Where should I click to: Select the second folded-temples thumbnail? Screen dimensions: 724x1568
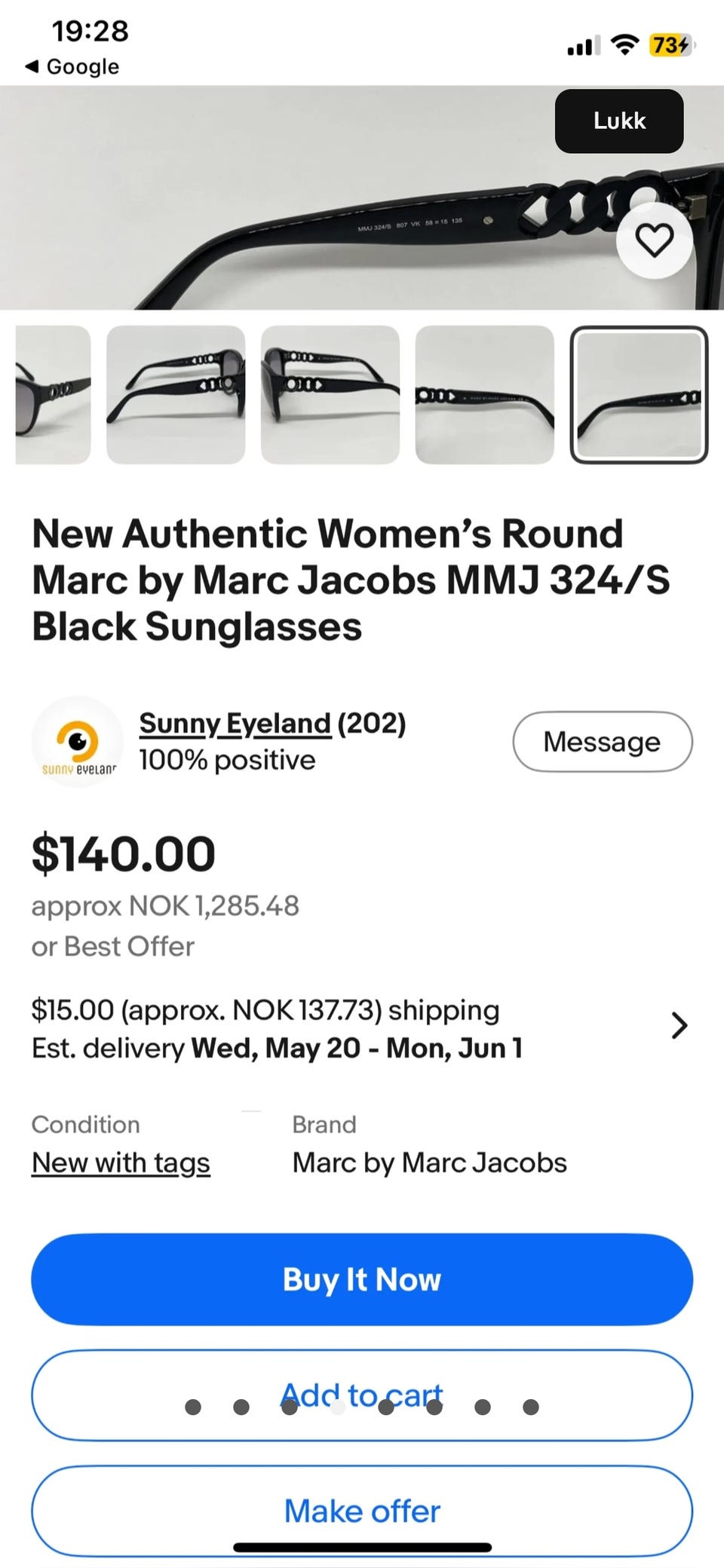176,394
